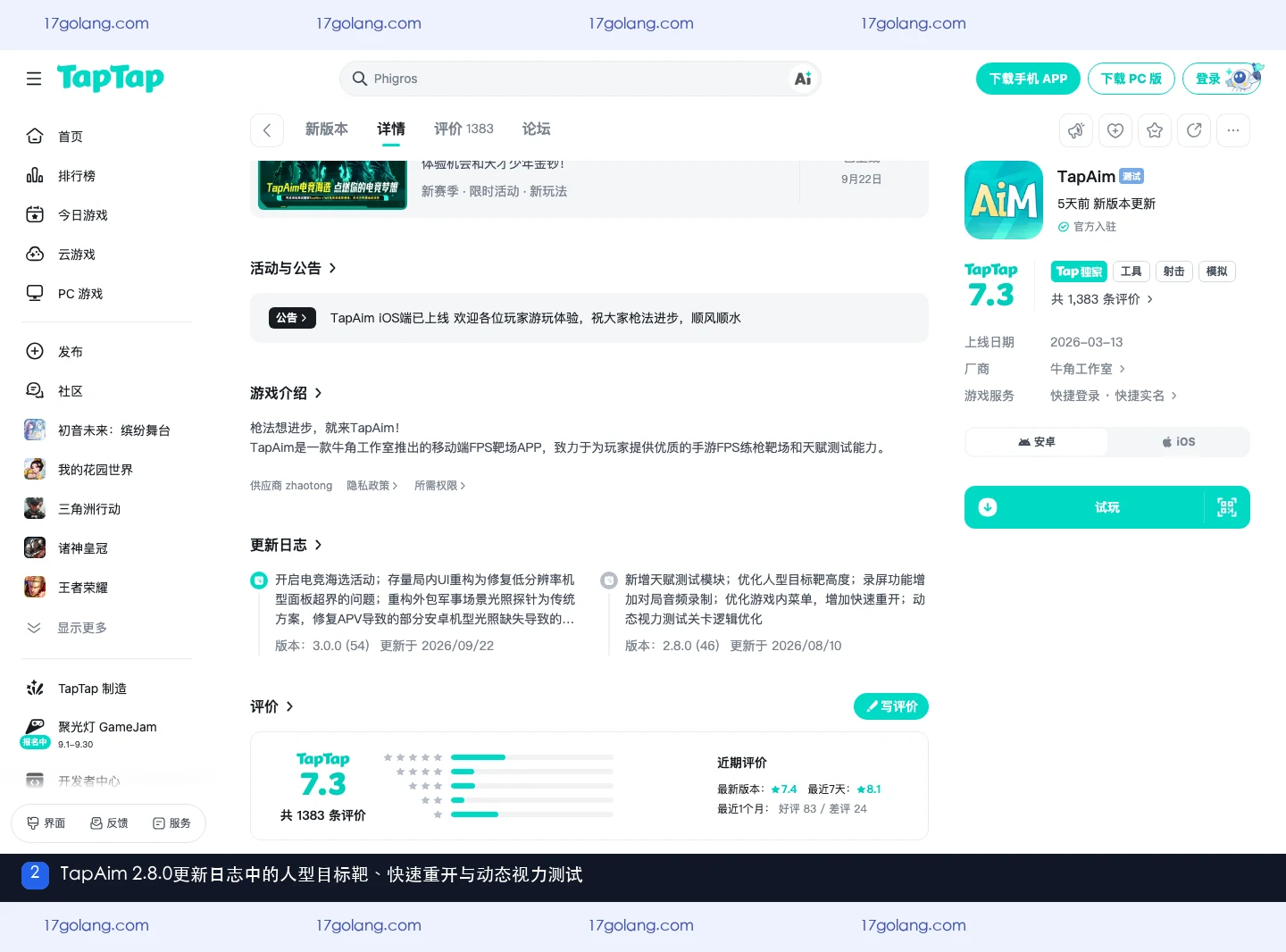Expand 游戏介绍 section
Screen dimensions: 1286x952
click(286, 393)
